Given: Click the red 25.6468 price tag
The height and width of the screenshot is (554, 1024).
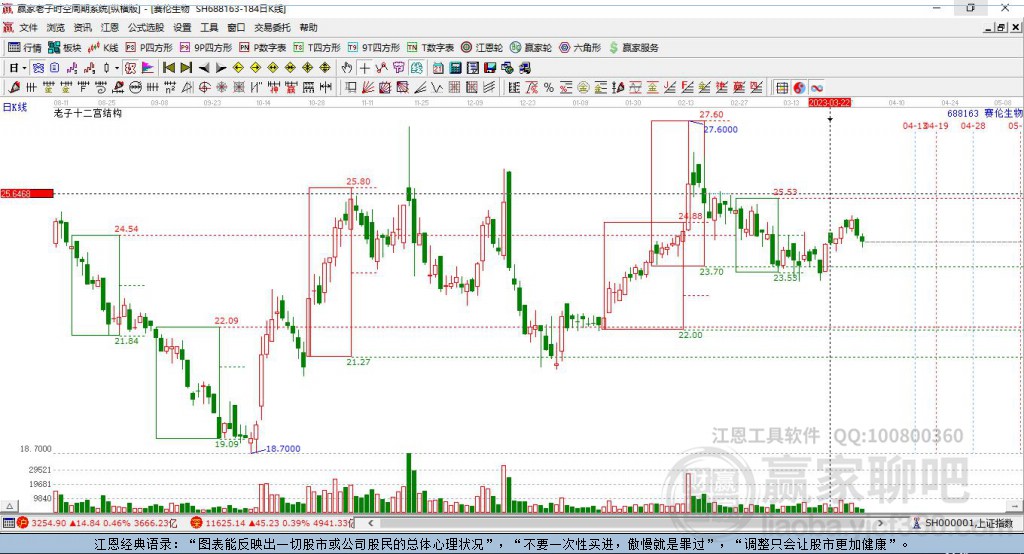Looking at the screenshot, I should [27, 193].
